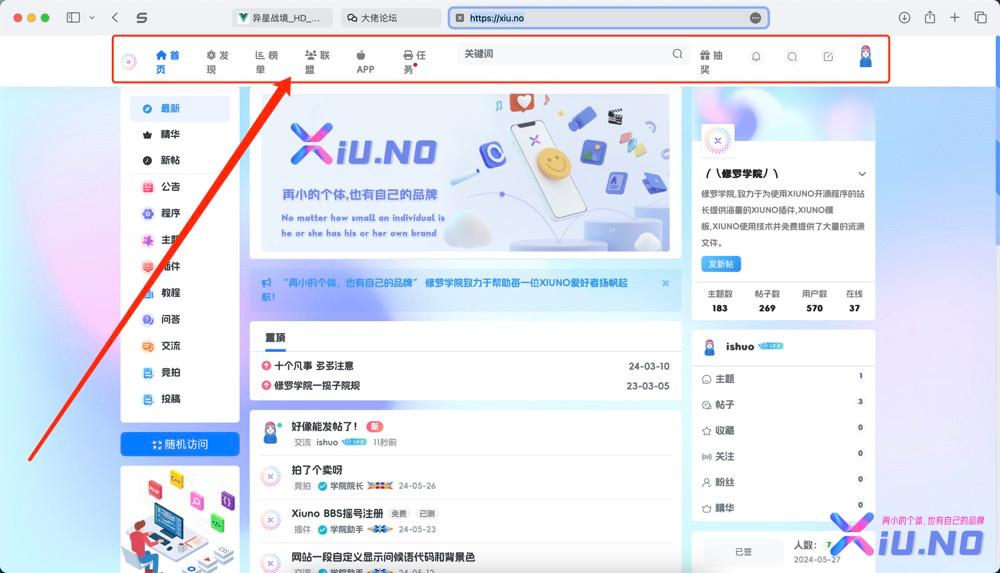Screen dimensions: 1000x573
Task: Open the post 拍了个卖呀
Action: coord(317,470)
